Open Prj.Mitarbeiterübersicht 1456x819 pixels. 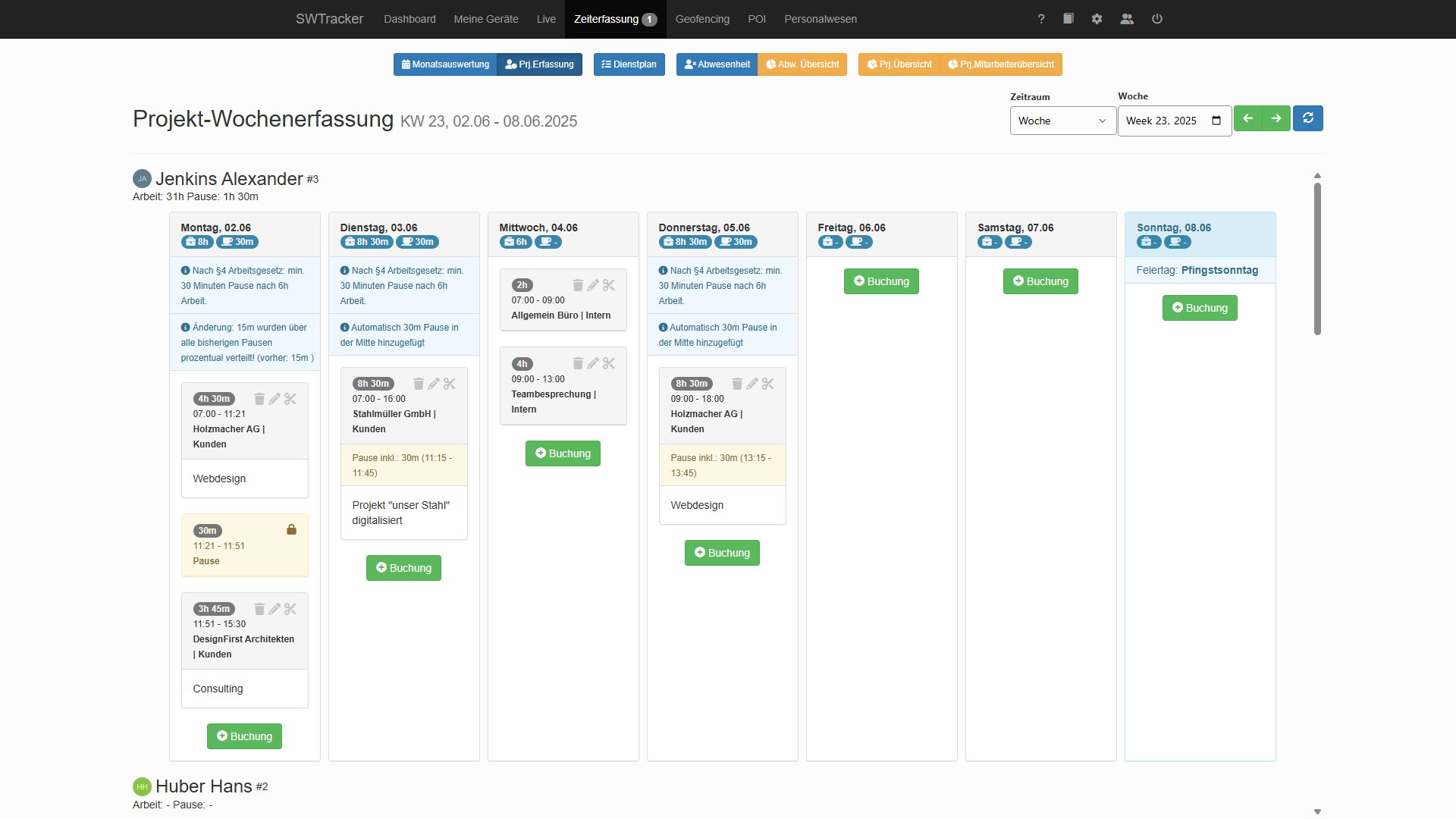tap(1001, 64)
